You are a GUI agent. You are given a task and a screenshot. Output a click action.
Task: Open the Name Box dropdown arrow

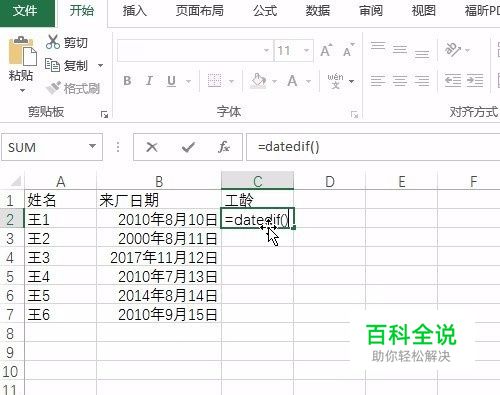pos(92,146)
